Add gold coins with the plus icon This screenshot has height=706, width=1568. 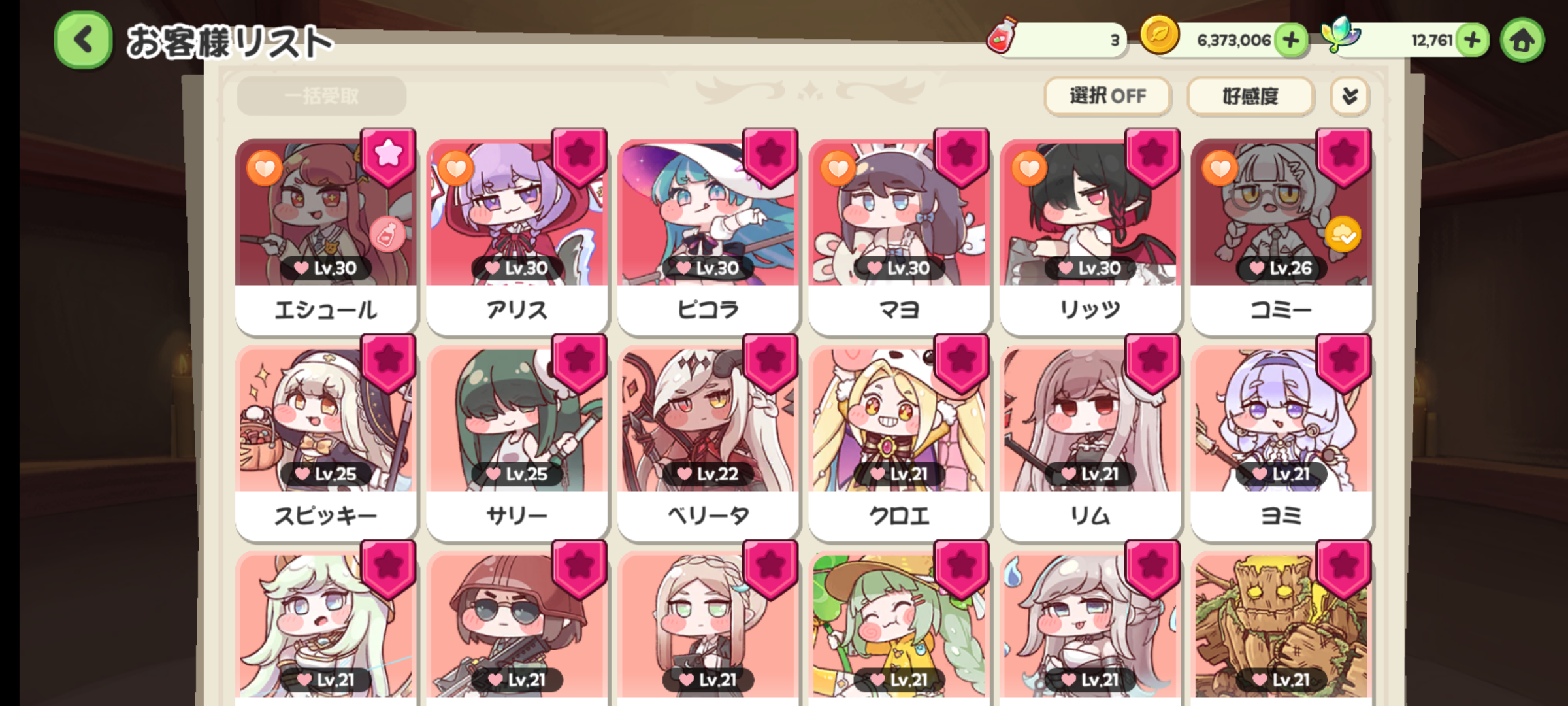click(1291, 41)
